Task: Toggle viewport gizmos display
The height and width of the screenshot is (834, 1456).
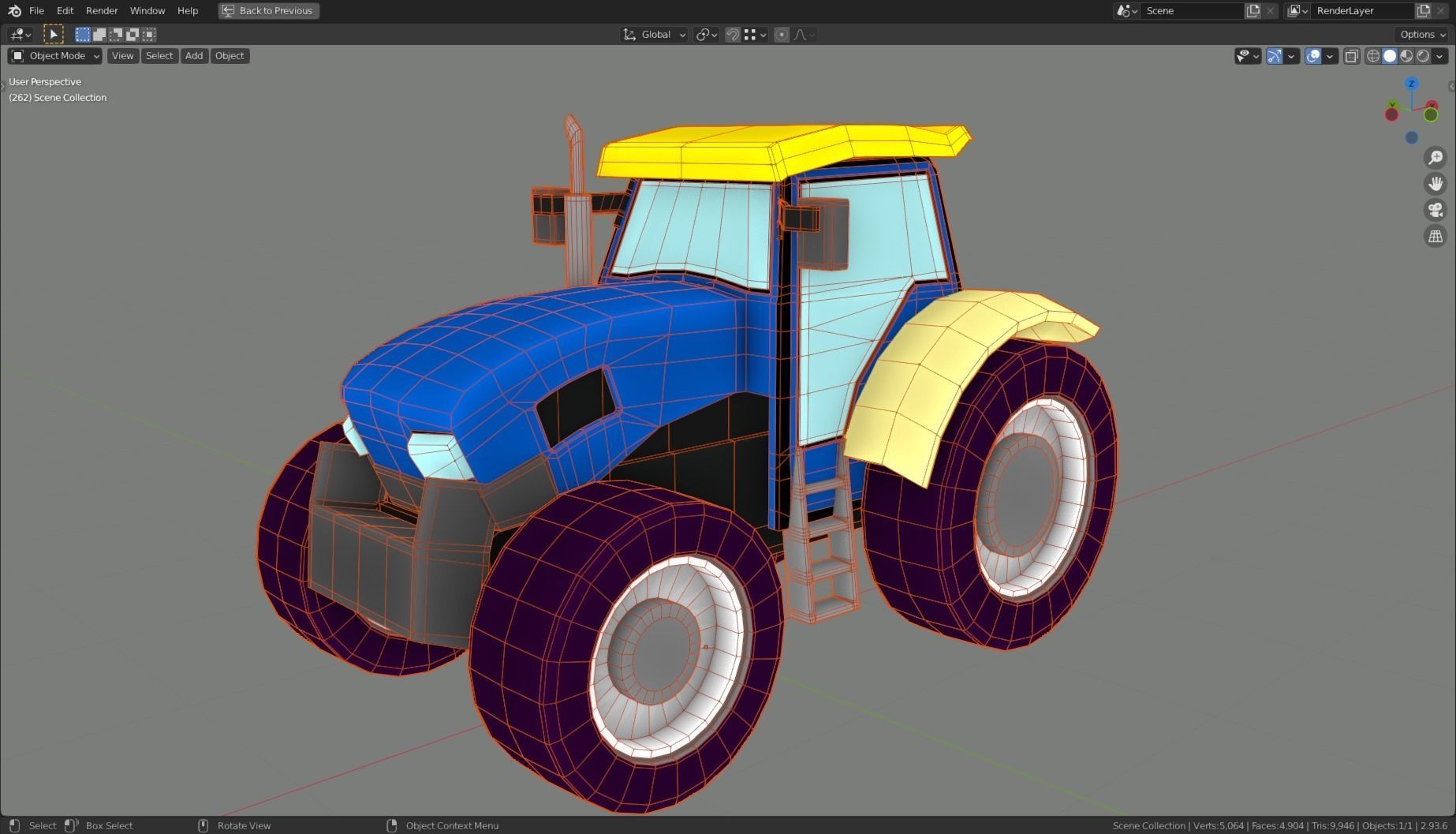Action: coord(1275,56)
